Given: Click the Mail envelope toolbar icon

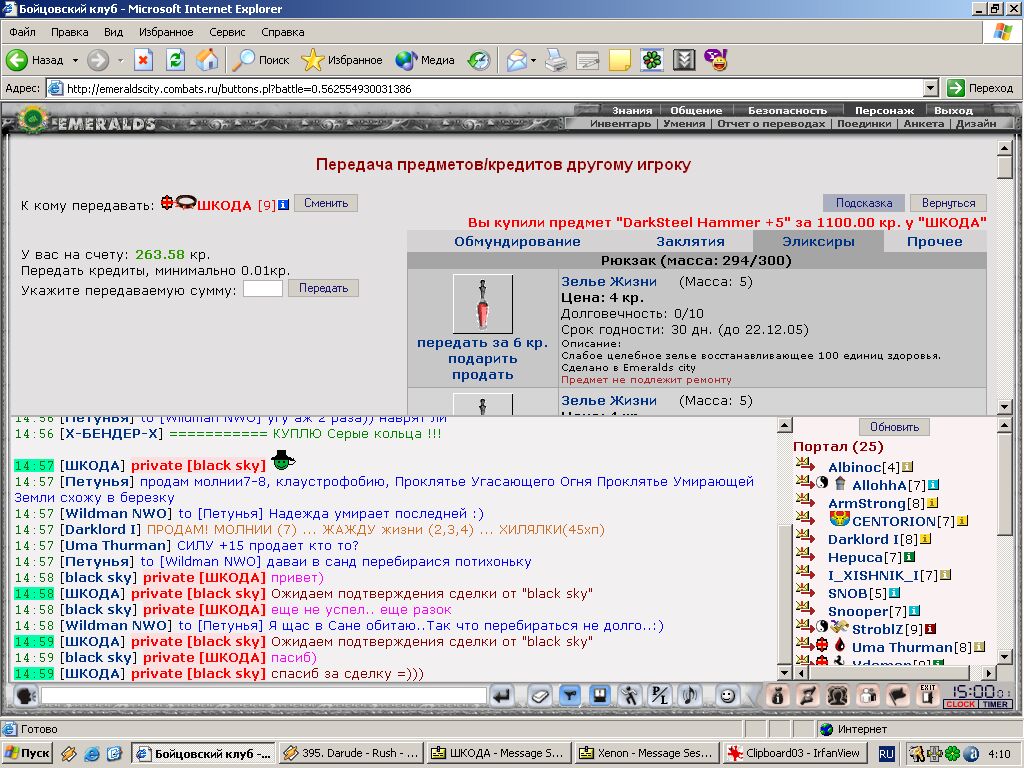Looking at the screenshot, I should coord(516,60).
